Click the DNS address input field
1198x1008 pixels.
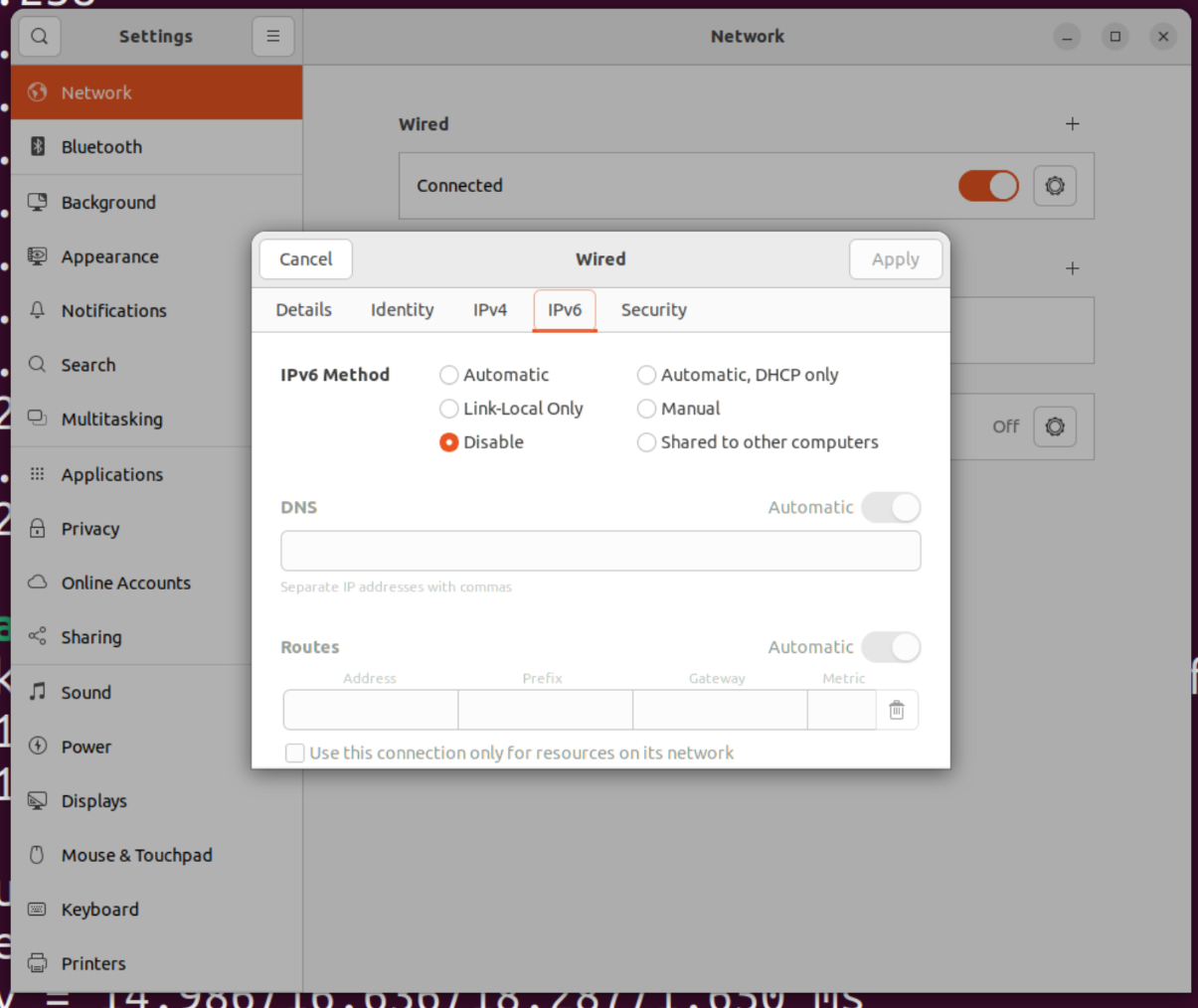600,551
